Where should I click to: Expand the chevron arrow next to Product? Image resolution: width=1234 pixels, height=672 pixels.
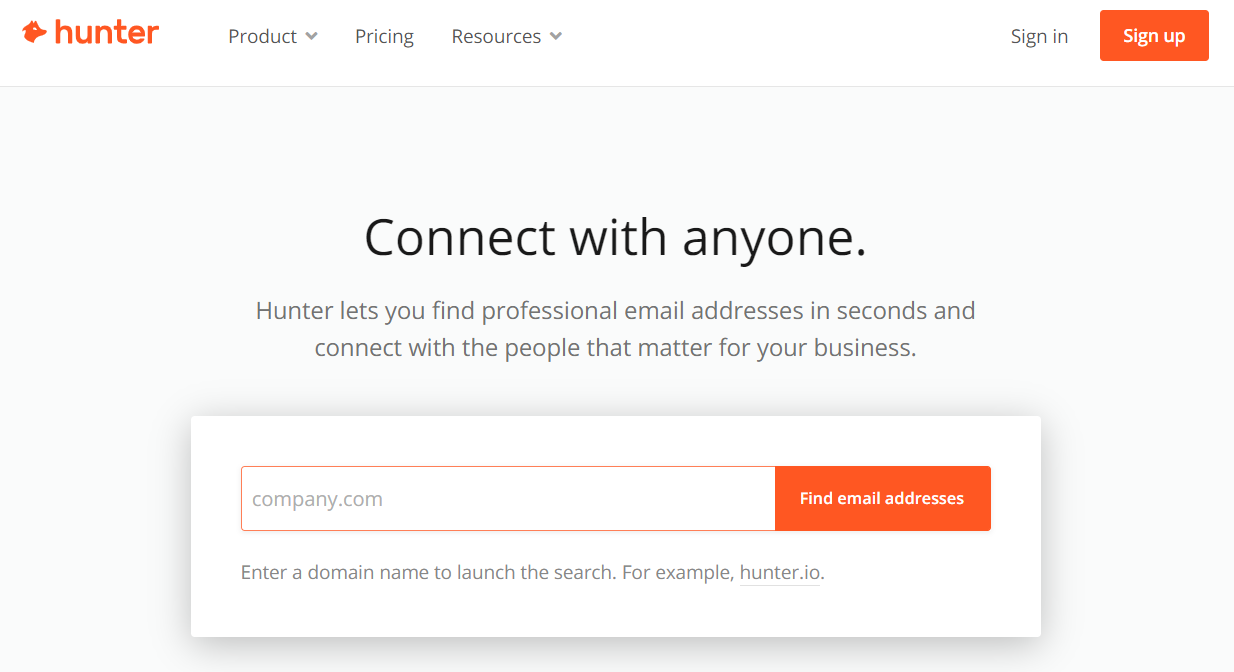click(x=311, y=36)
